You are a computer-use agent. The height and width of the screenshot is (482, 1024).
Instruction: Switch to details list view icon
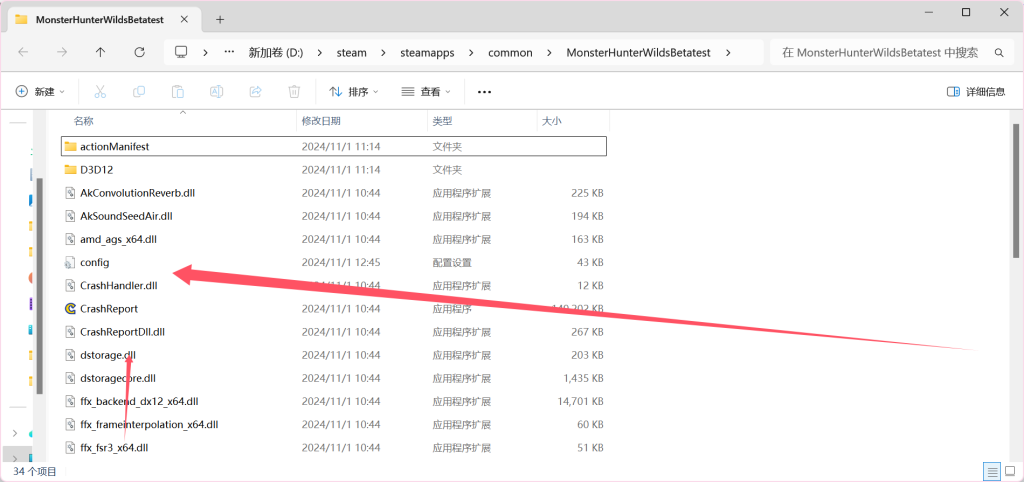[x=992, y=471]
